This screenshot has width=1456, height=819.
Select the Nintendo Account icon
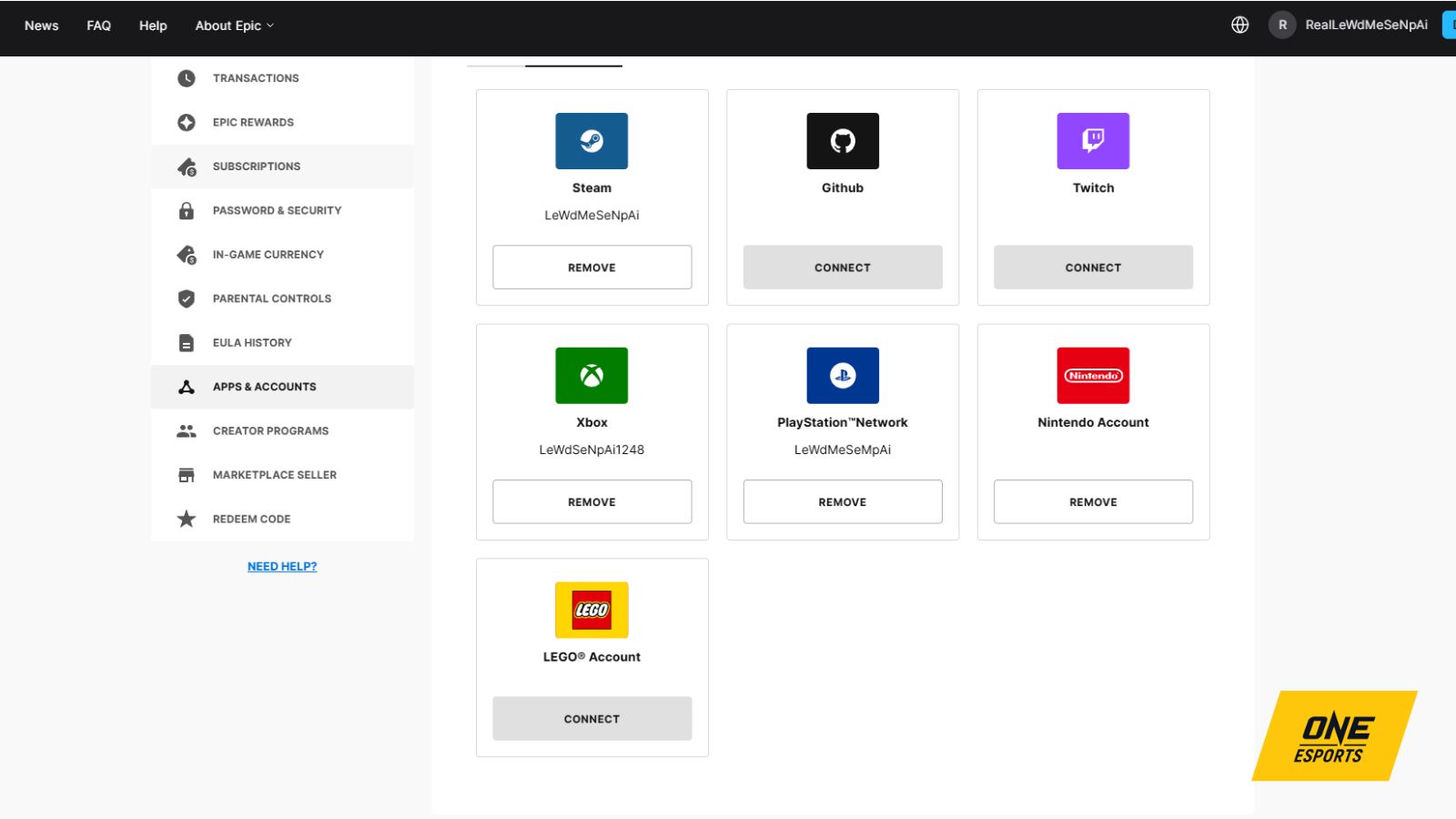click(x=1092, y=374)
